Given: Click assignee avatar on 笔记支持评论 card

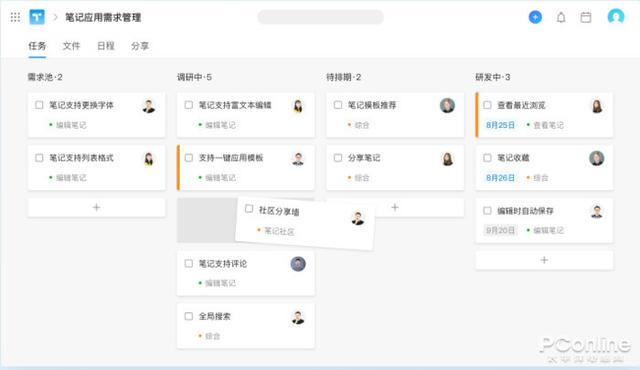Looking at the screenshot, I should tap(298, 264).
